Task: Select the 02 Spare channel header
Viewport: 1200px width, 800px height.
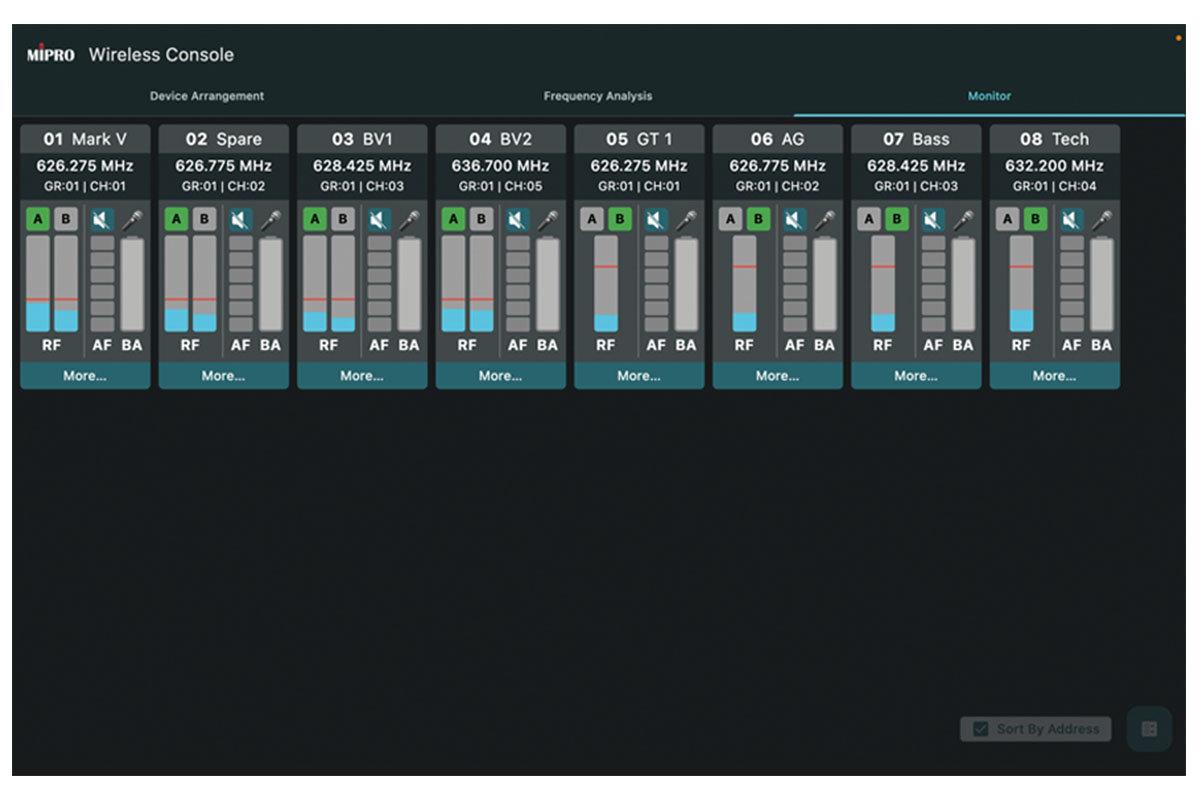Action: pos(223,139)
